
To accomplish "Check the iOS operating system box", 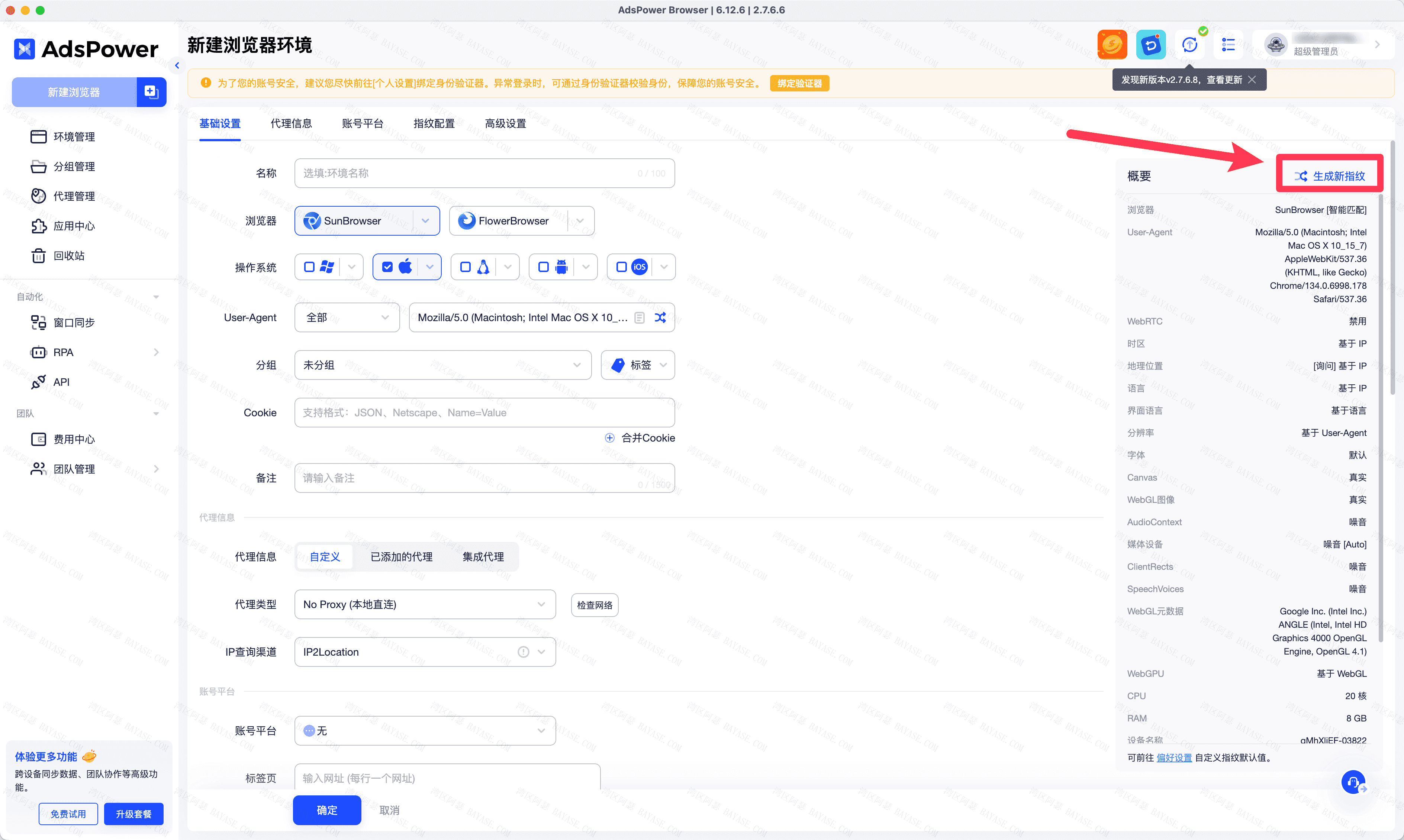I will 622,266.
